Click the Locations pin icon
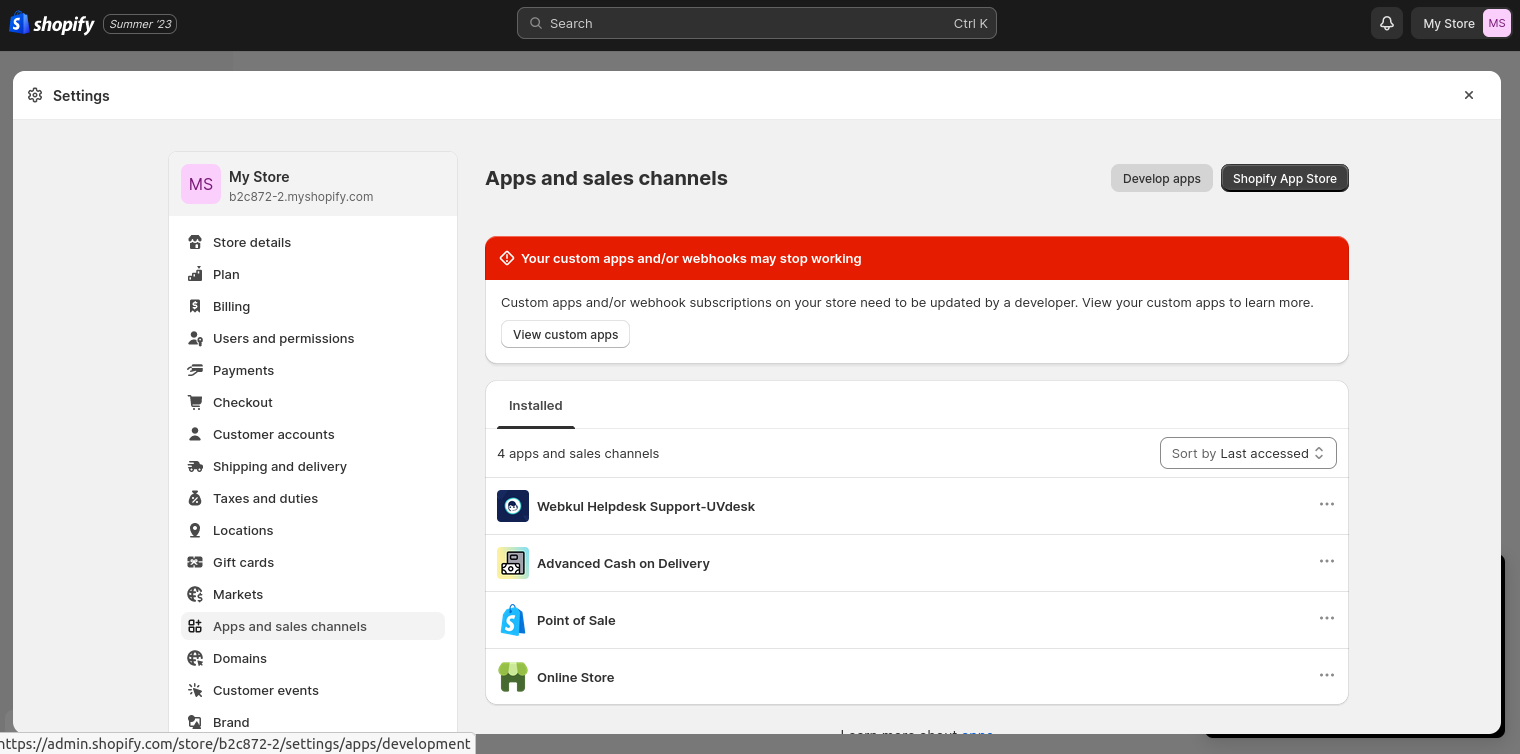The width and height of the screenshot is (1520, 754). click(195, 530)
